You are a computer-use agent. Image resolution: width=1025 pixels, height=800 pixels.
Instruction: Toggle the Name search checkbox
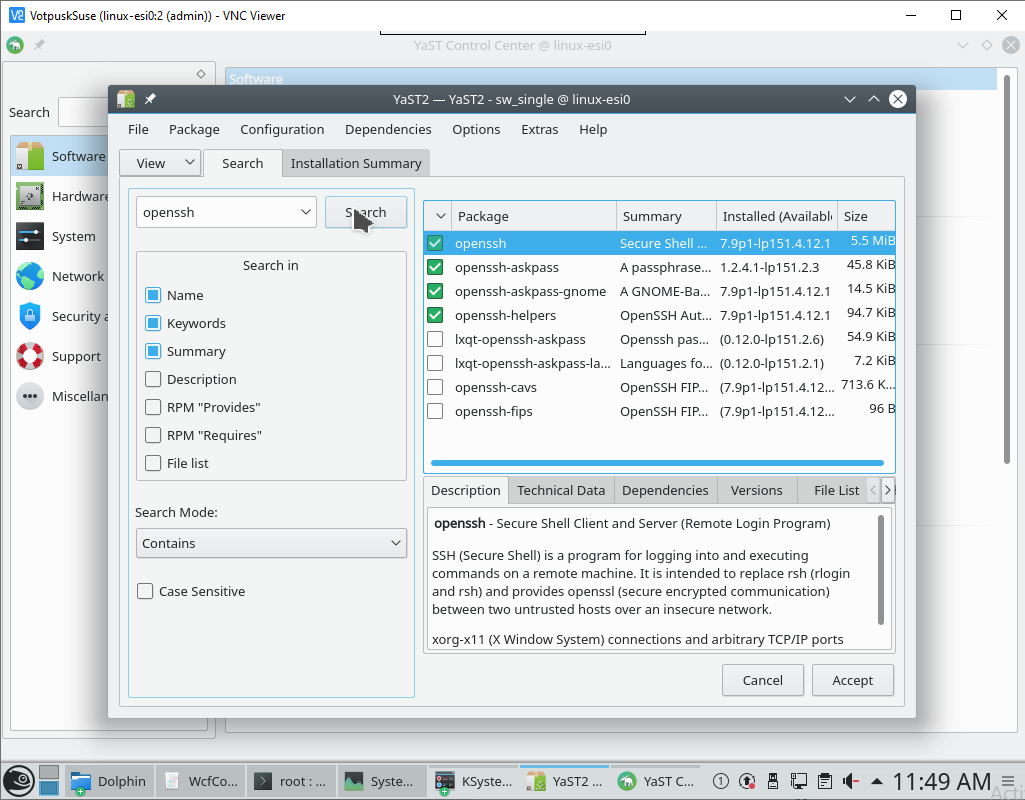click(153, 295)
